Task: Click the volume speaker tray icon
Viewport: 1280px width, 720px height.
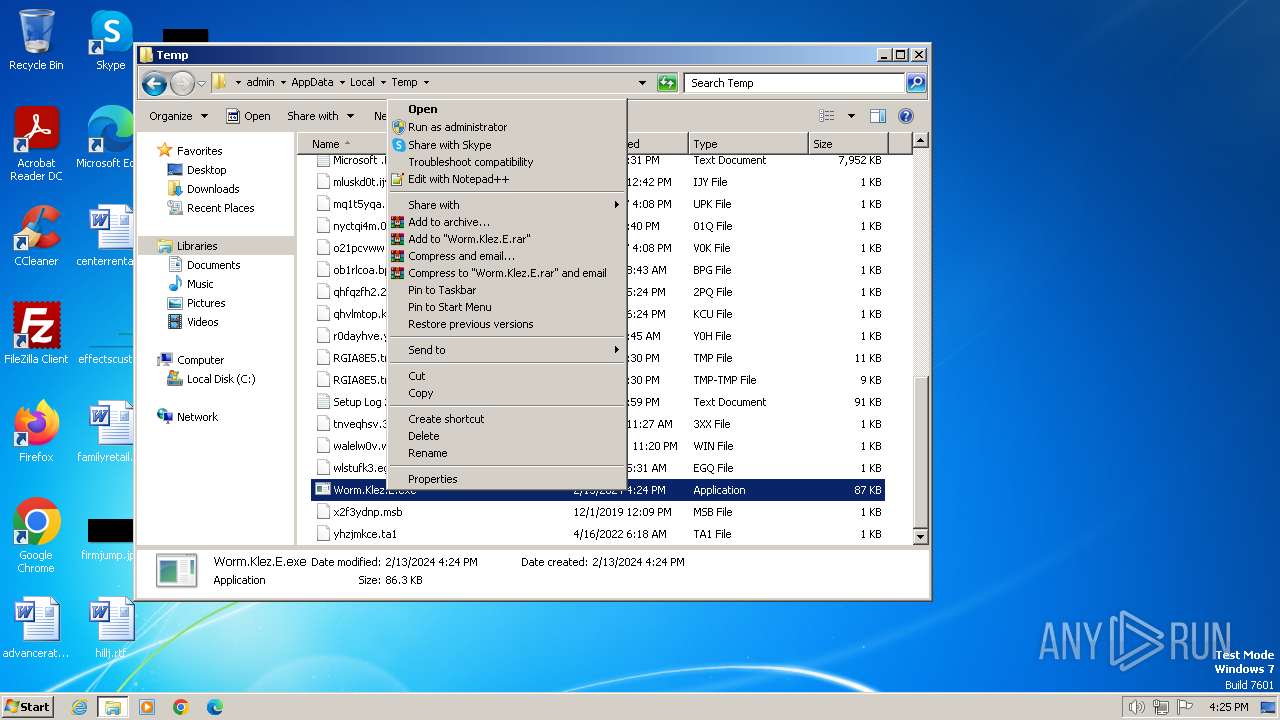Action: click(1136, 707)
